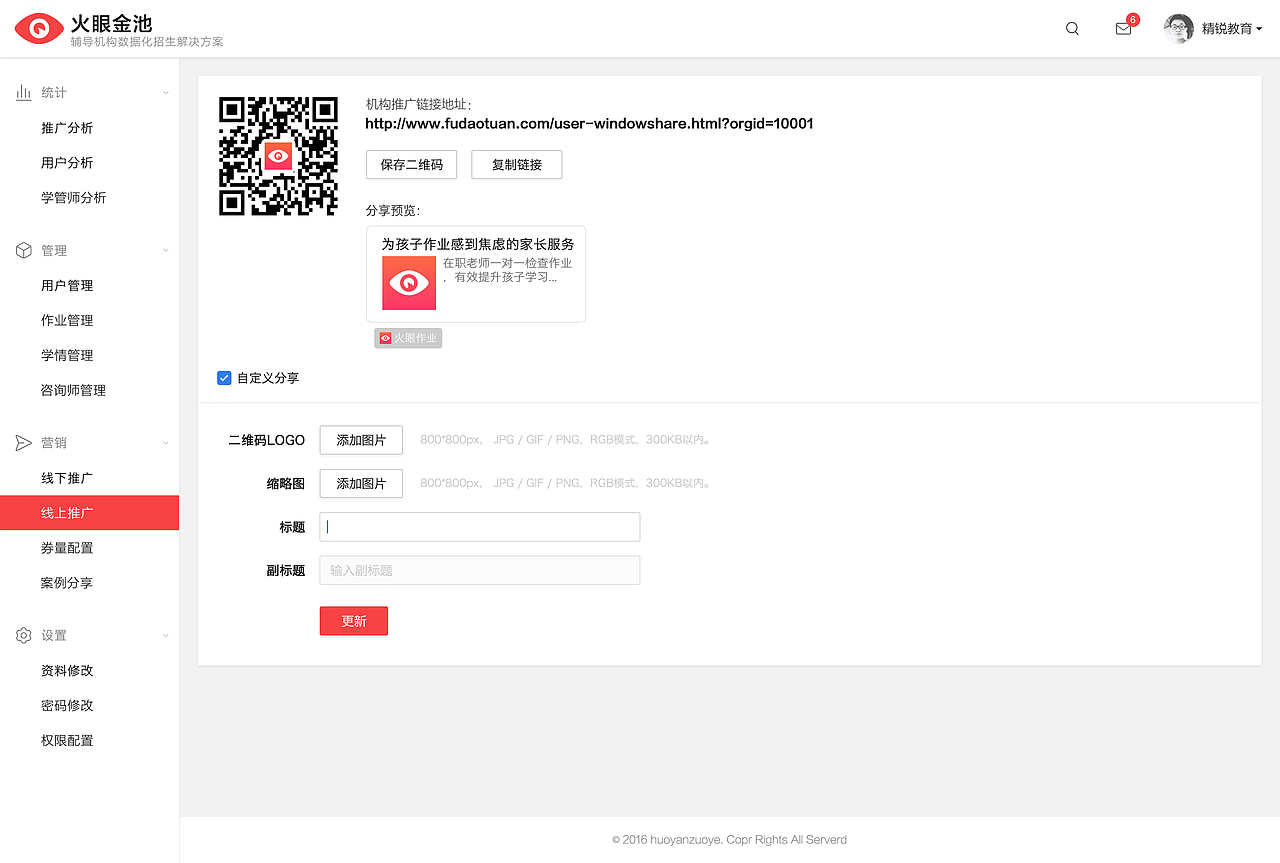1280x863 pixels.
Task: Select 线下推广 menu item
Action: [67, 478]
